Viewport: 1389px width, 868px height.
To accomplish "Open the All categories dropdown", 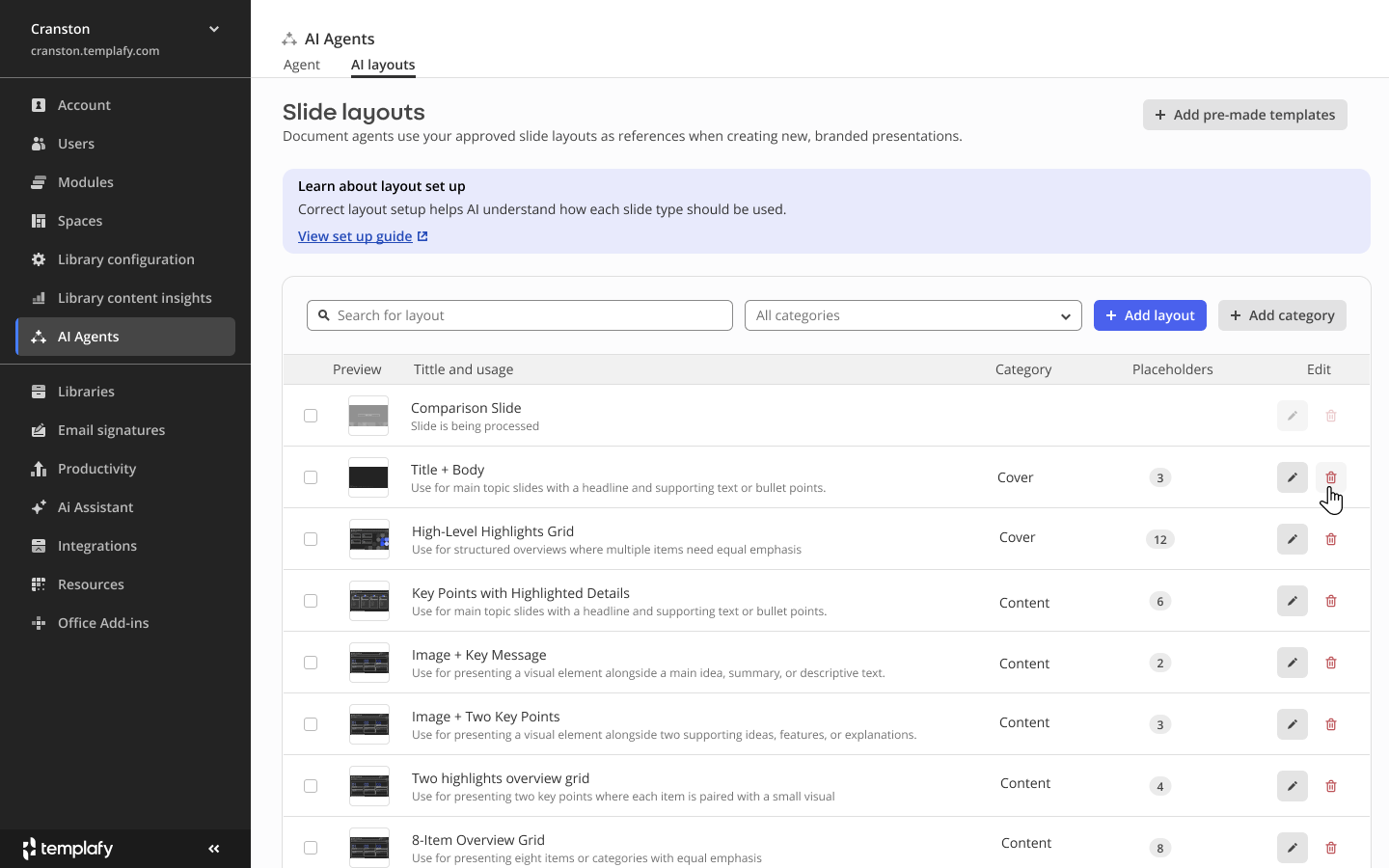I will click(912, 315).
